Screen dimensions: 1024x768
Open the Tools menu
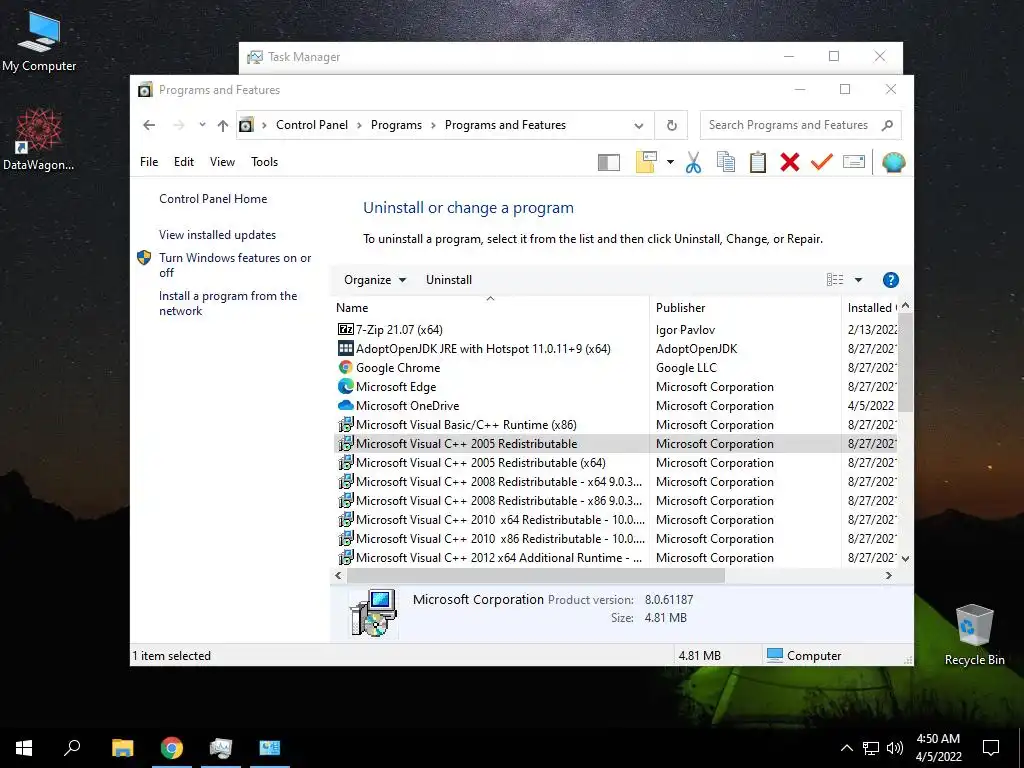tap(264, 162)
